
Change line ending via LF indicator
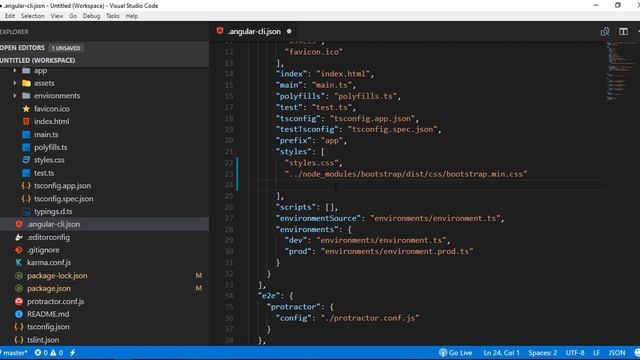[x=596, y=353]
